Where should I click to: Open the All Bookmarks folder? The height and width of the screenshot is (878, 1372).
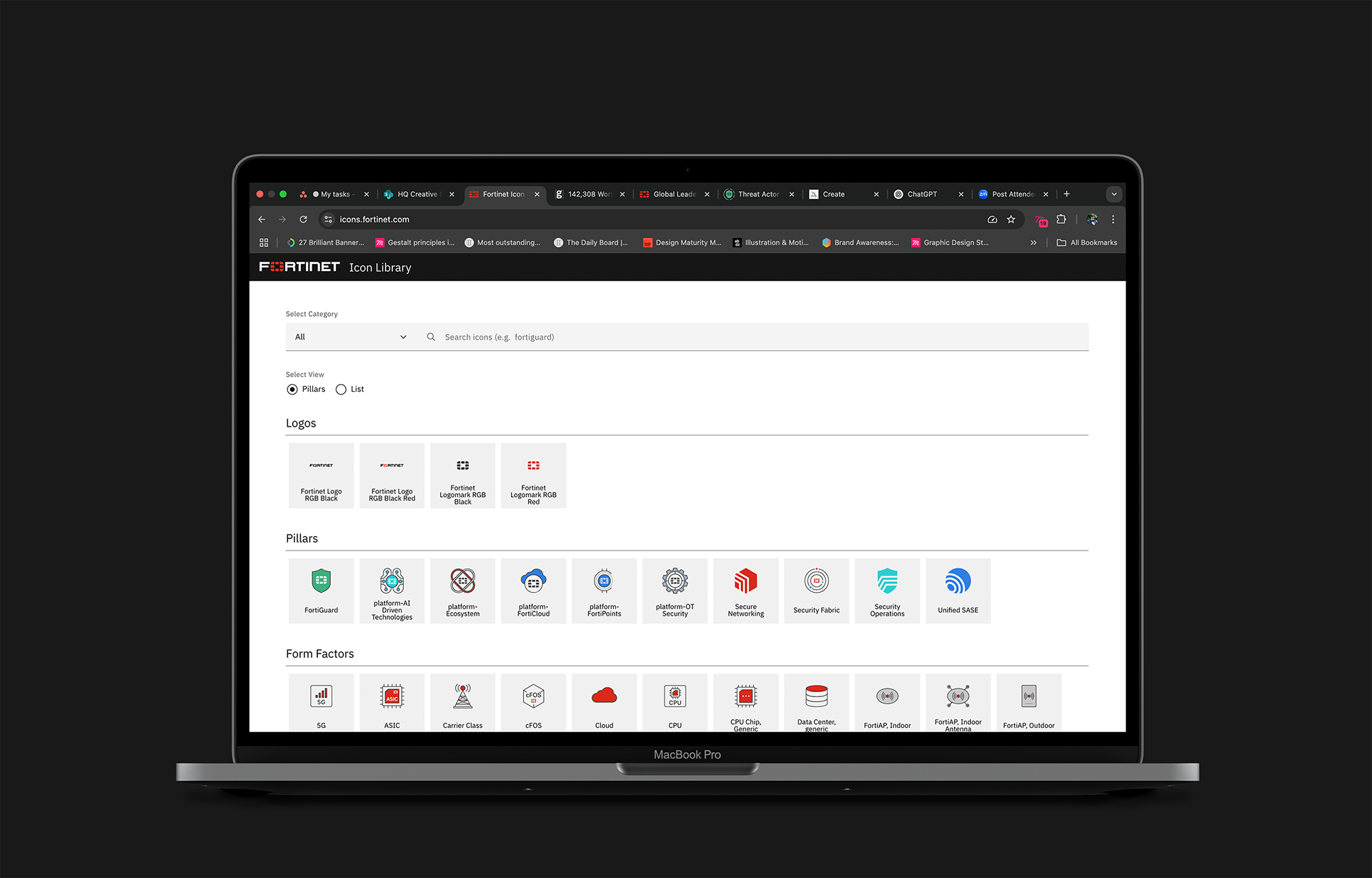1087,242
